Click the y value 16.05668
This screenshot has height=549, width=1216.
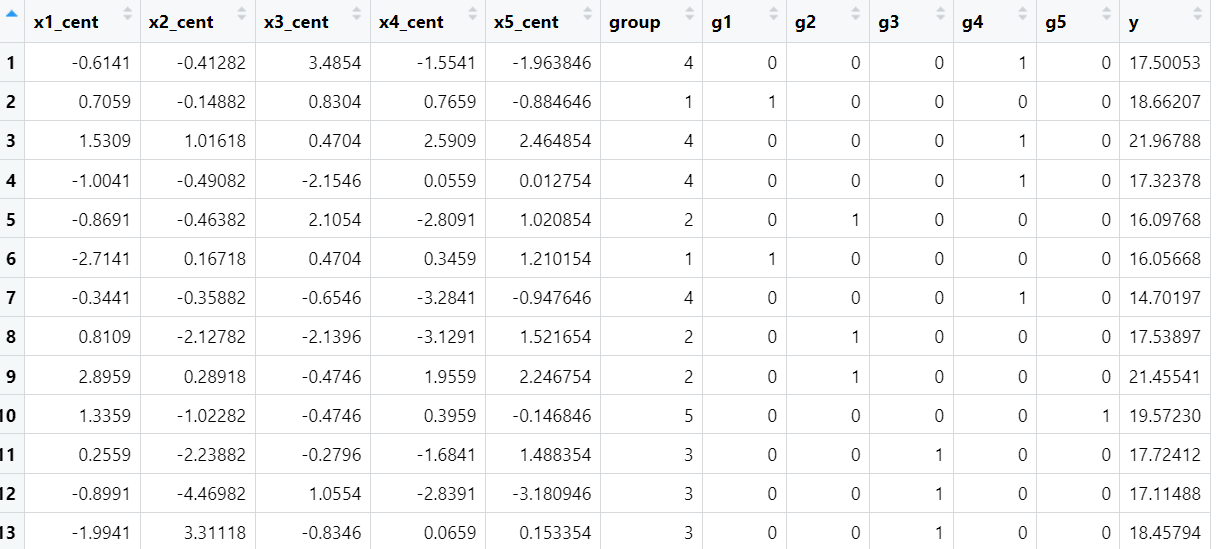(x=1165, y=259)
